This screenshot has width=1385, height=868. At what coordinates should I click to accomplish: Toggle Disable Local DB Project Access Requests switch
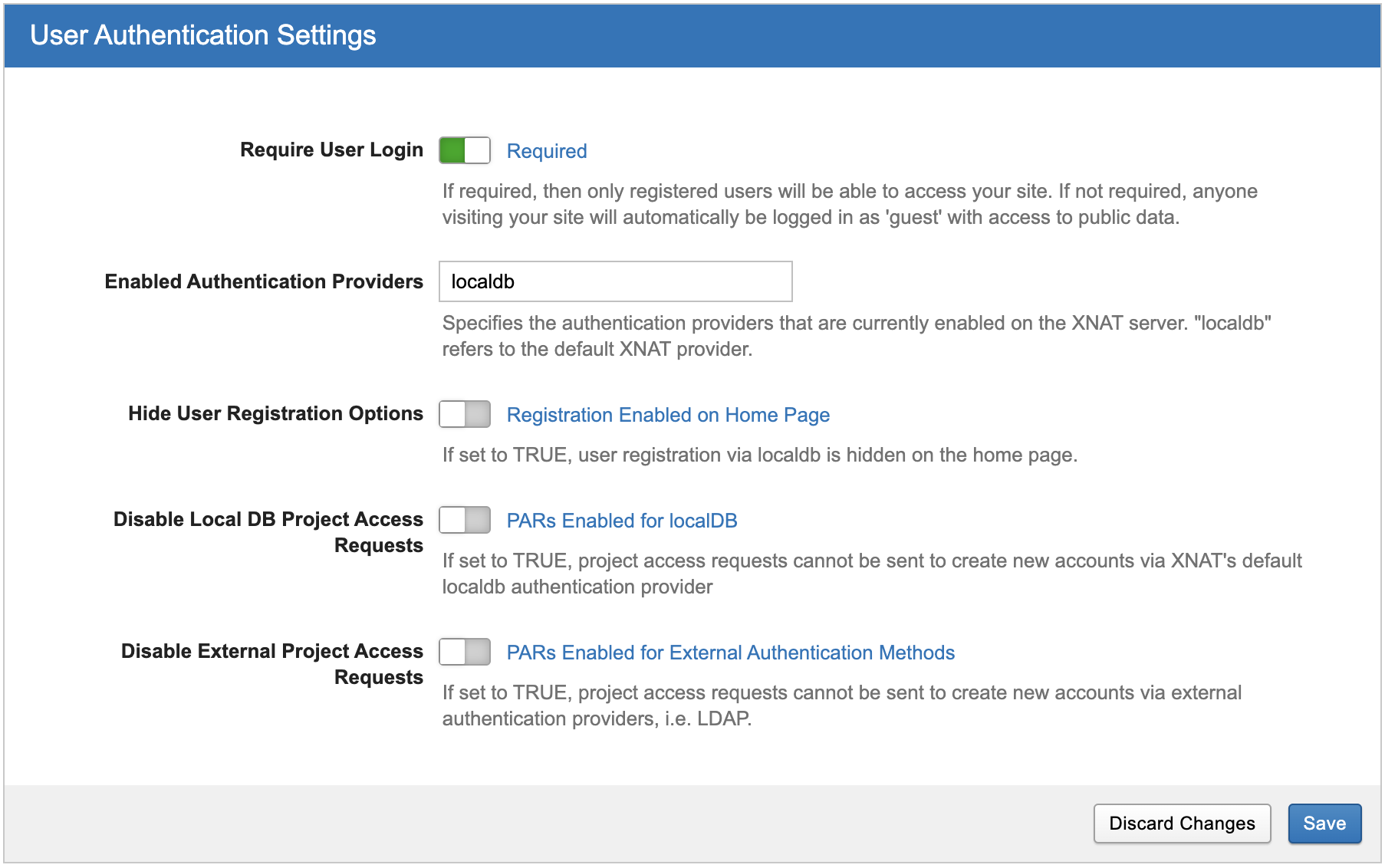tap(464, 520)
